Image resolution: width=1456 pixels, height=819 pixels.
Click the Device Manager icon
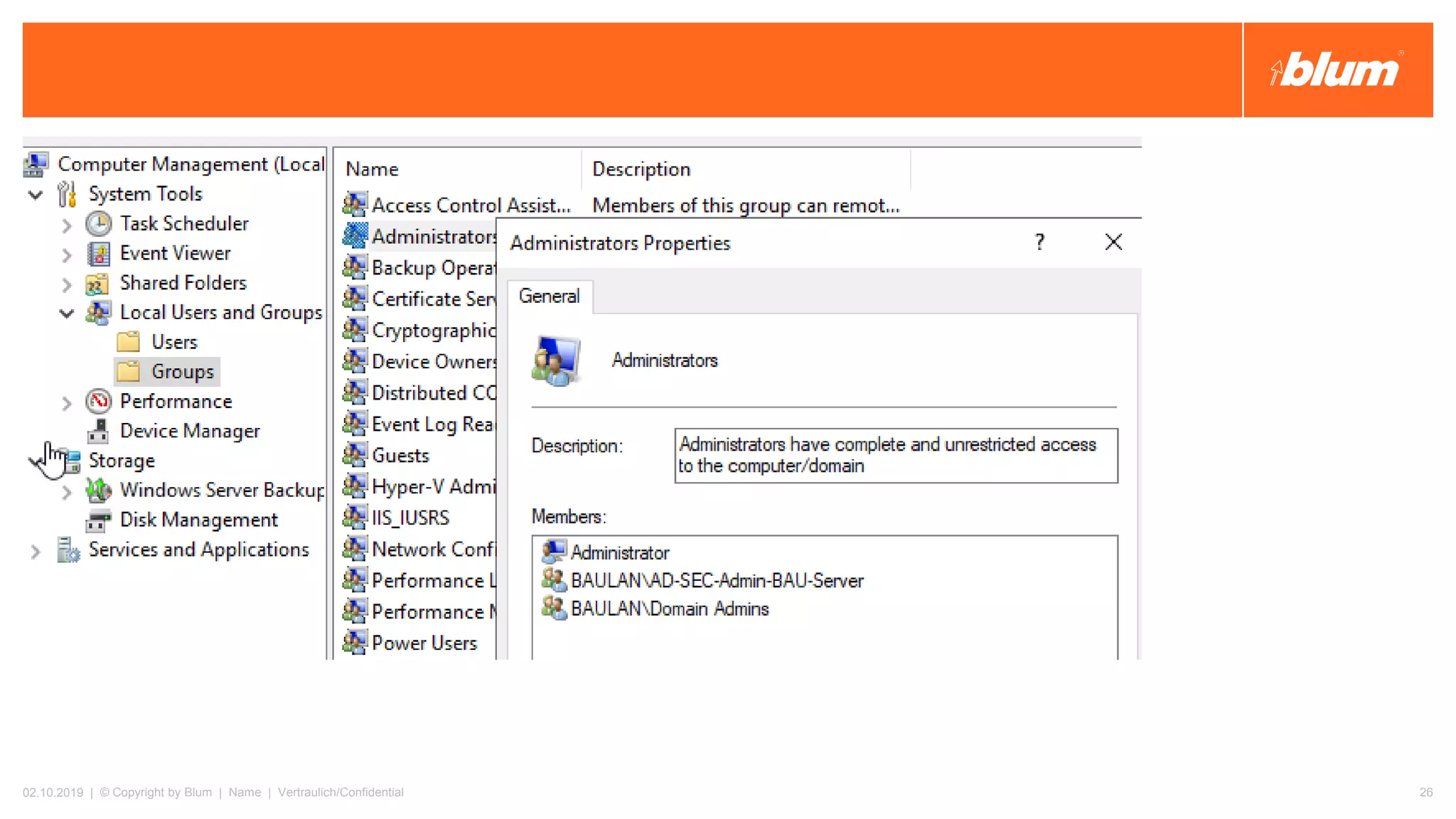coord(98,432)
